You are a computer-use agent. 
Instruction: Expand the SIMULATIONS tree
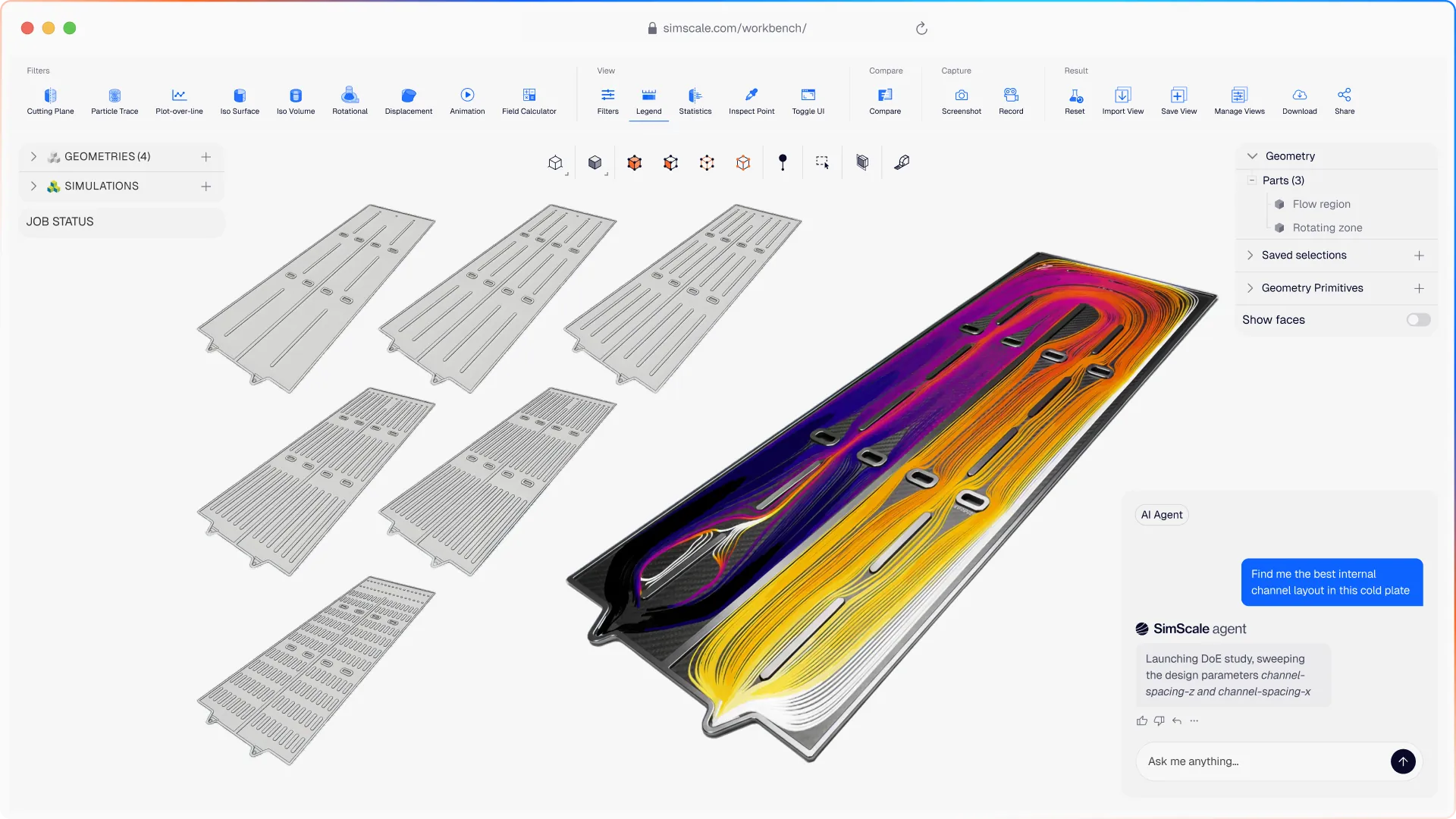tap(33, 187)
